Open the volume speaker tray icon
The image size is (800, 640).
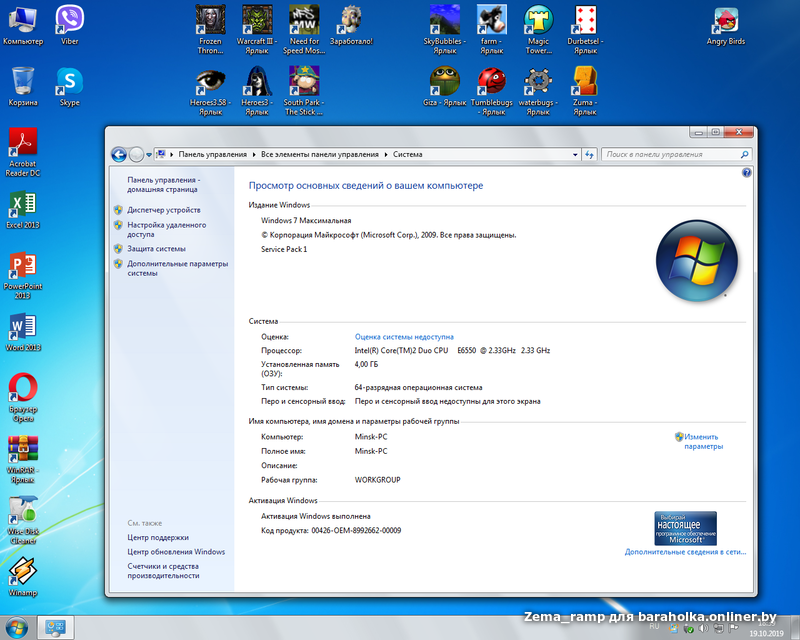click(x=704, y=629)
